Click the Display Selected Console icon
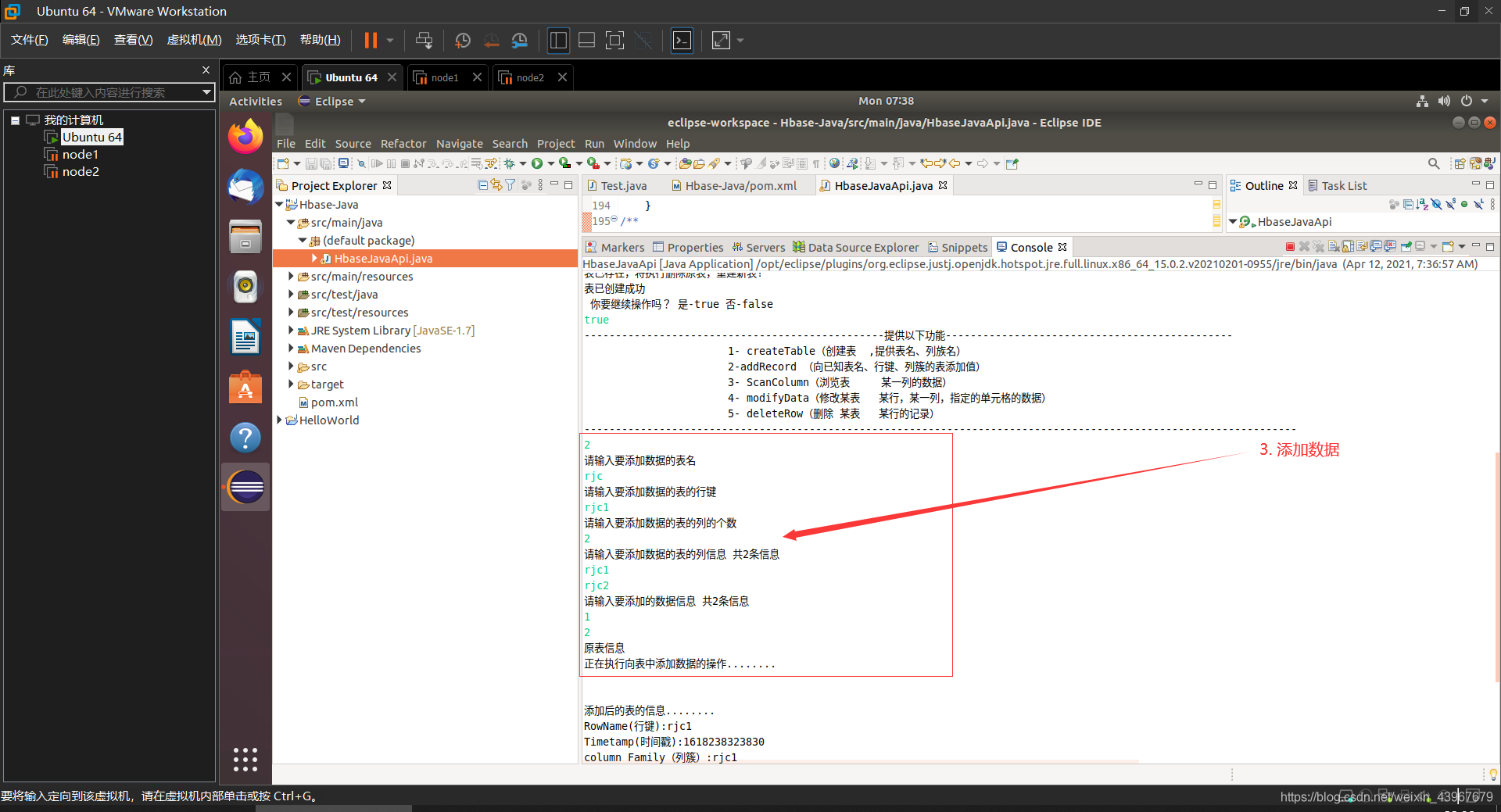The image size is (1501, 812). 1420,247
